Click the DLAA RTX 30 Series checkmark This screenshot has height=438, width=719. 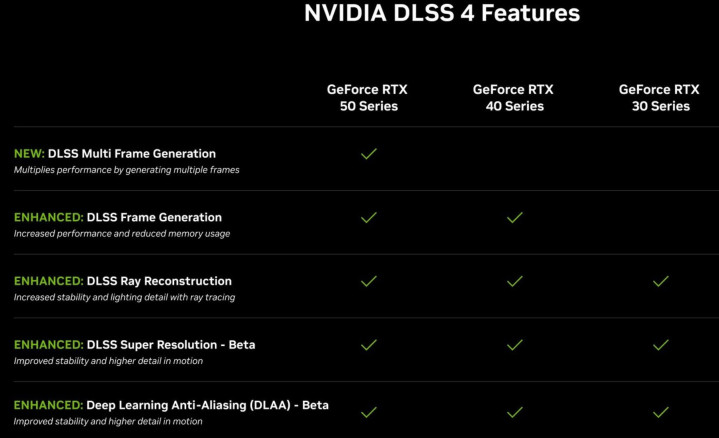(x=660, y=411)
